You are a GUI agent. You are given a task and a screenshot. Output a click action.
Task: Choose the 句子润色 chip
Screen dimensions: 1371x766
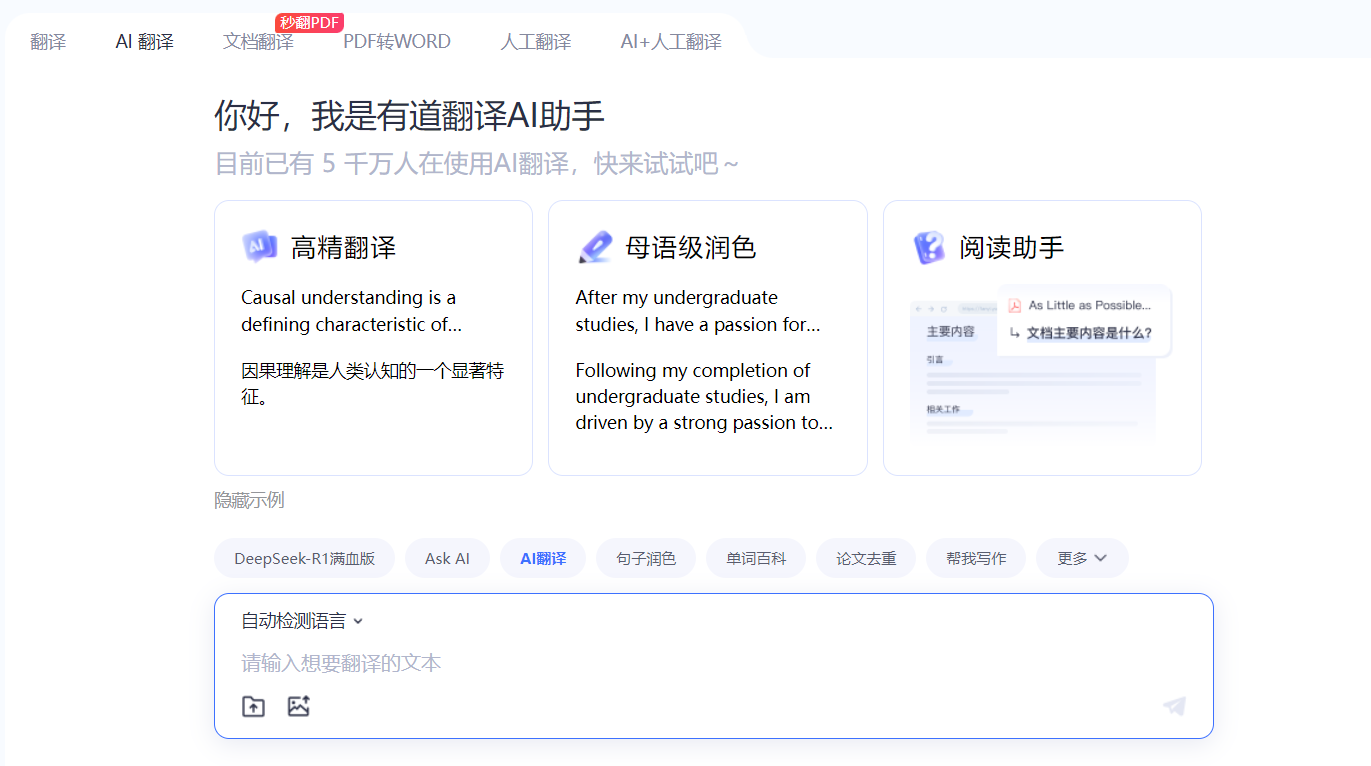pyautogui.click(x=646, y=558)
